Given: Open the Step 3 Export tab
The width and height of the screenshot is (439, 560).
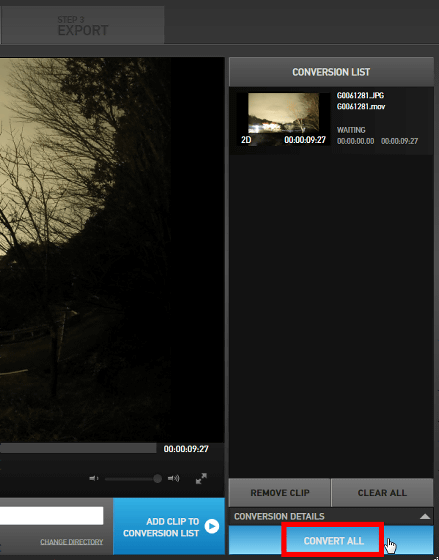Looking at the screenshot, I should tap(83, 25).
